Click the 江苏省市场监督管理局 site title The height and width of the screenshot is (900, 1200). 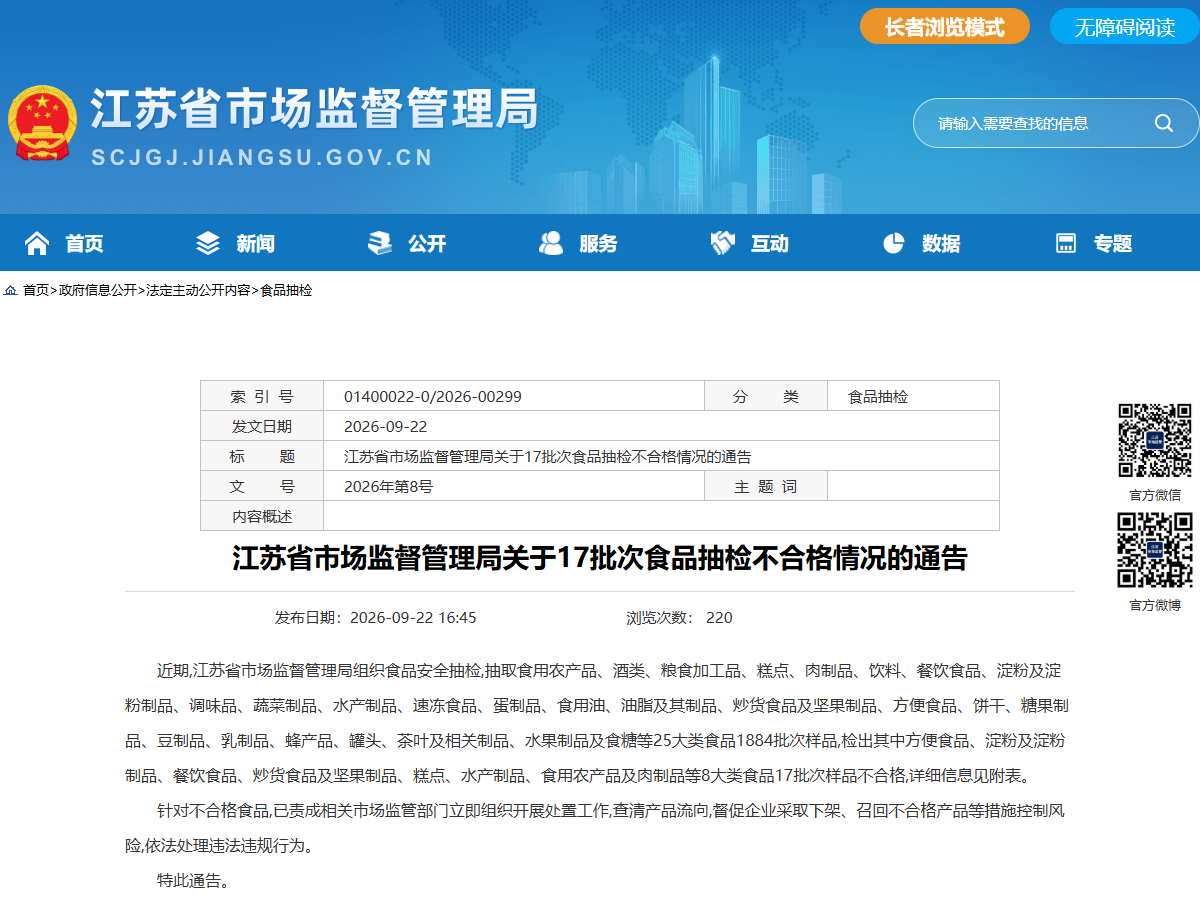tap(314, 108)
